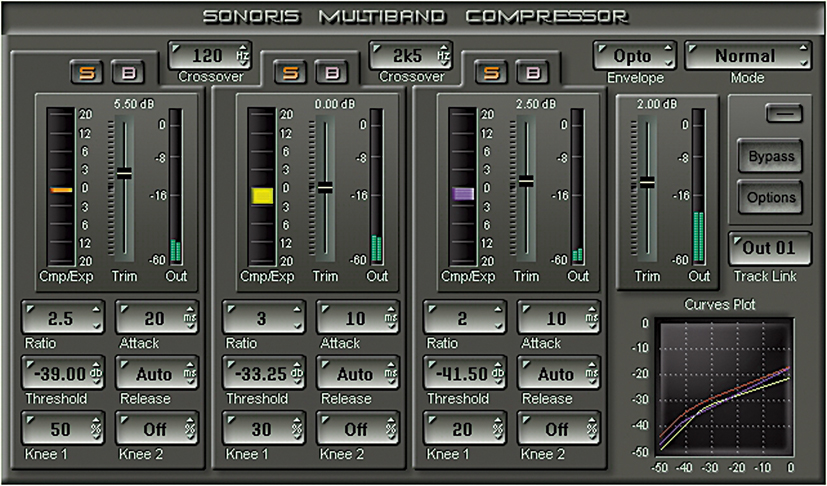
Task: Bypass the low band with B button
Action: (130, 73)
